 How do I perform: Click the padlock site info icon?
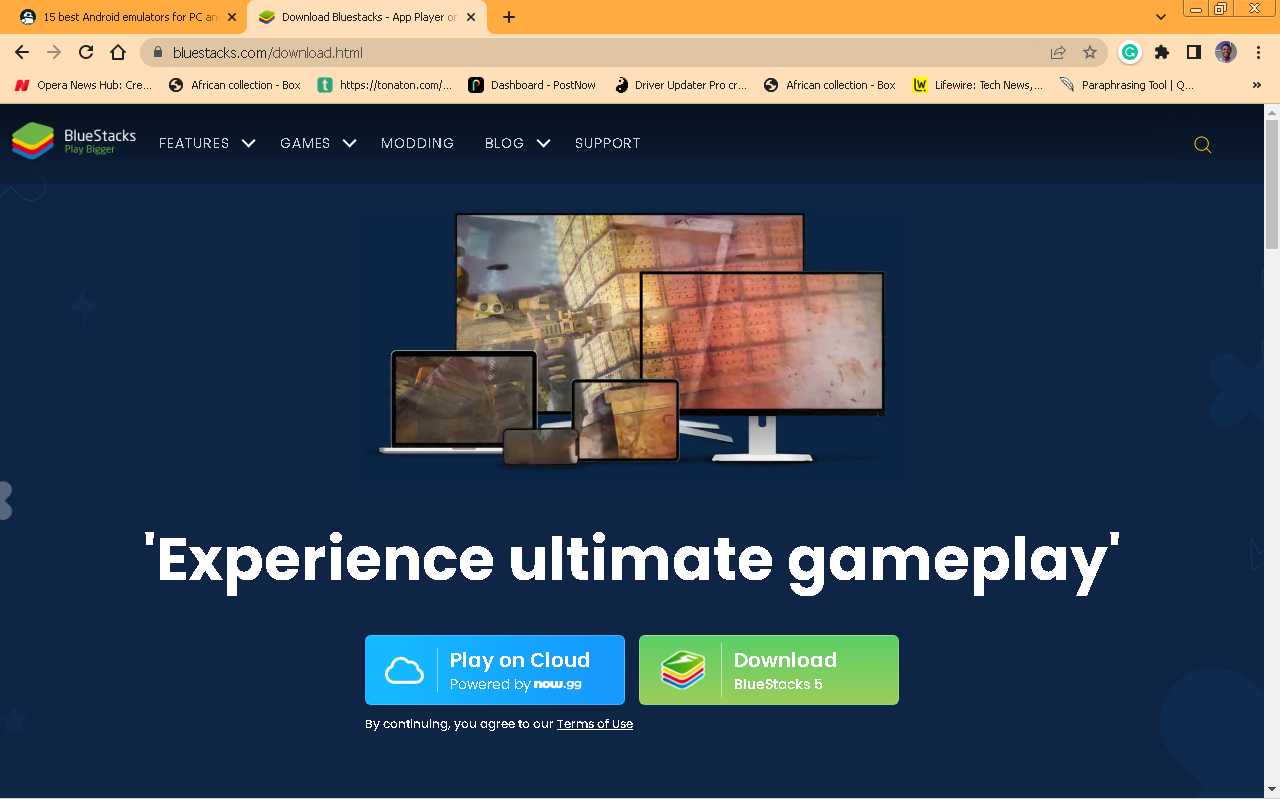pos(157,52)
